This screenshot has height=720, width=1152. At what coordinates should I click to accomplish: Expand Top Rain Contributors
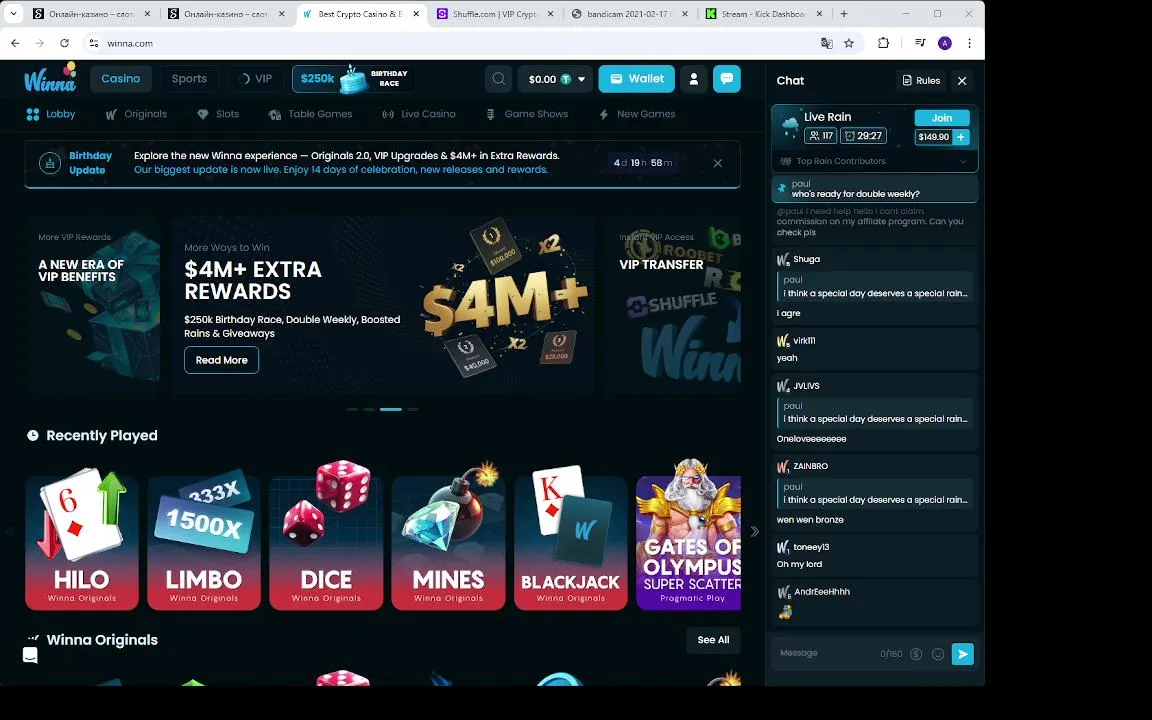874,161
